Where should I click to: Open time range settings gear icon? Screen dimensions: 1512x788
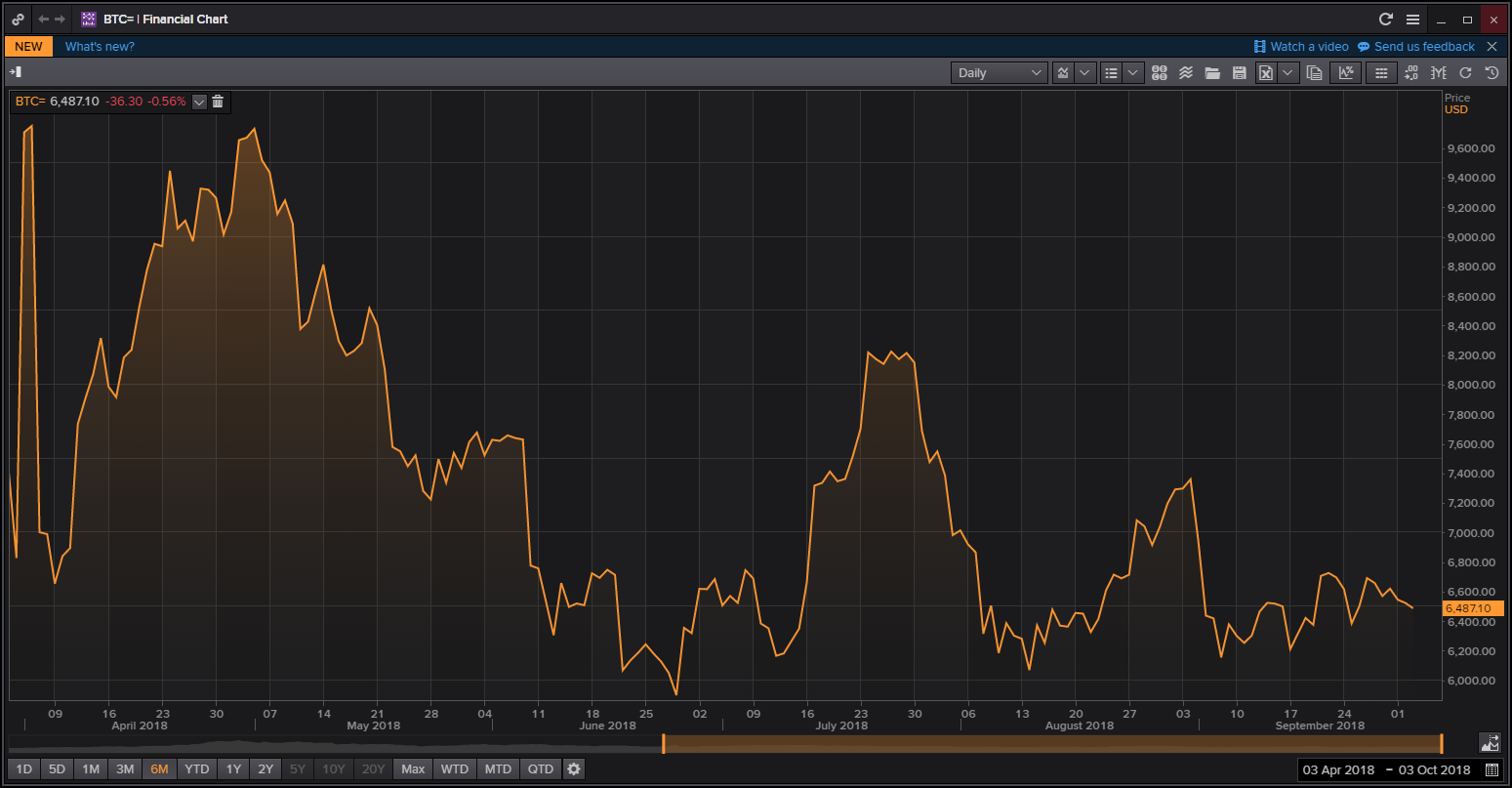tap(574, 769)
